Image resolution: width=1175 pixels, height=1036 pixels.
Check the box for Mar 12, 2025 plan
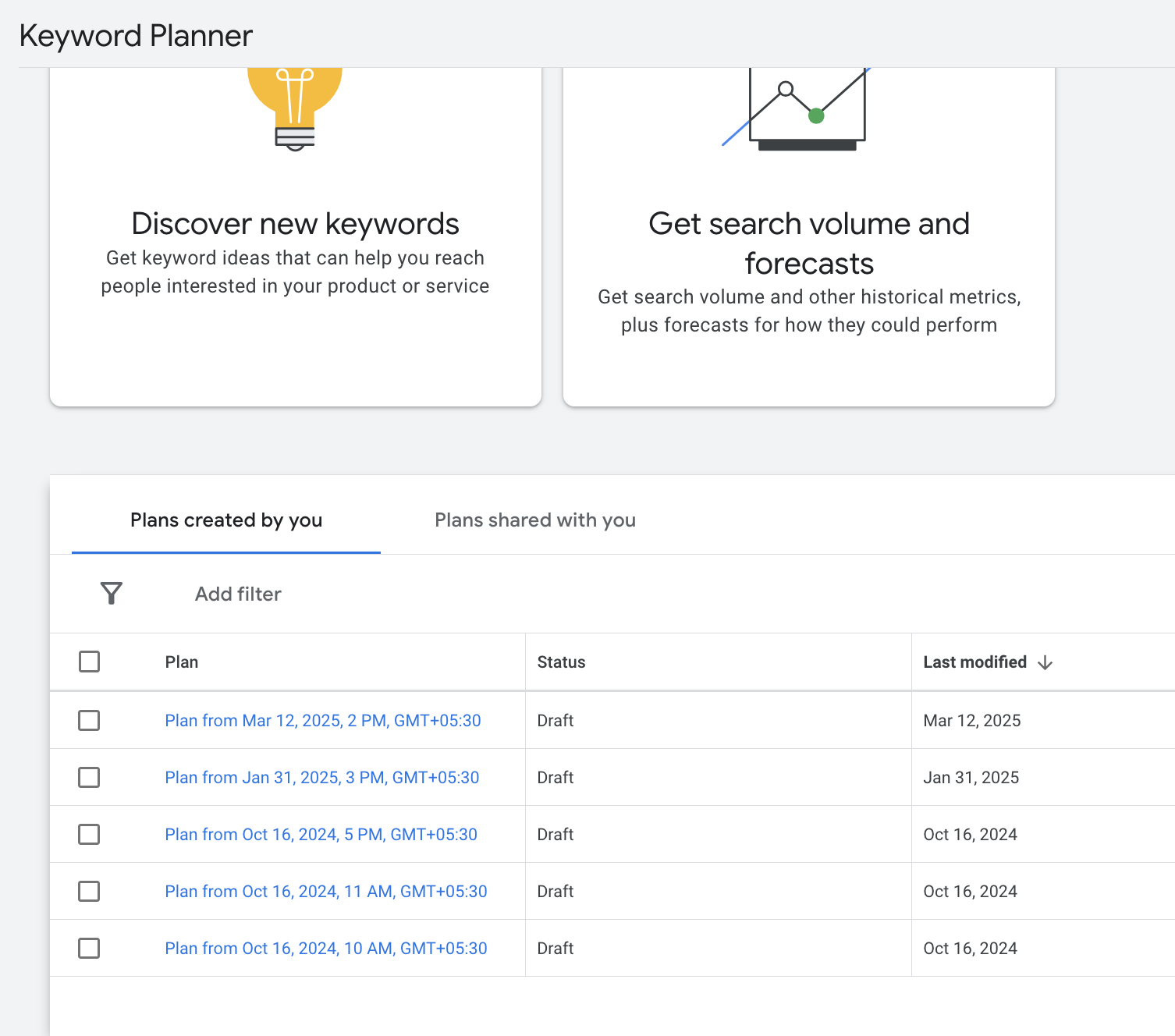pos(90,720)
